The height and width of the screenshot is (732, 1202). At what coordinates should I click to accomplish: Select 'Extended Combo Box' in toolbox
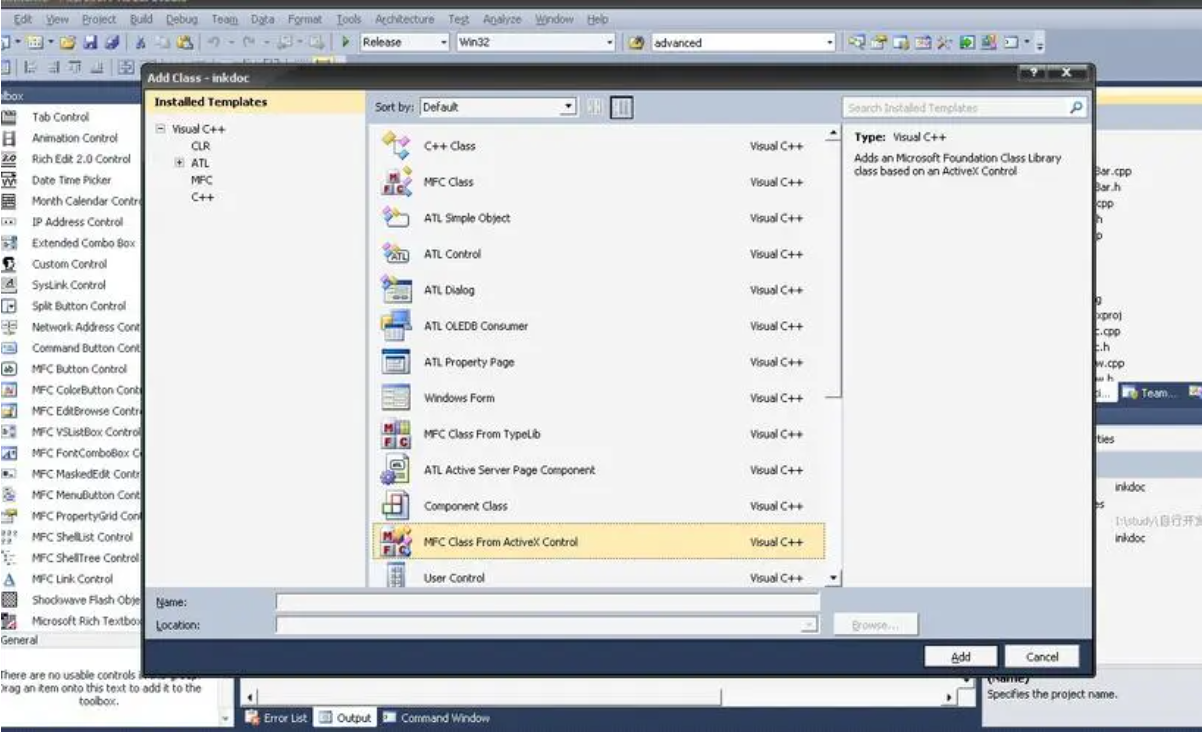coord(83,243)
